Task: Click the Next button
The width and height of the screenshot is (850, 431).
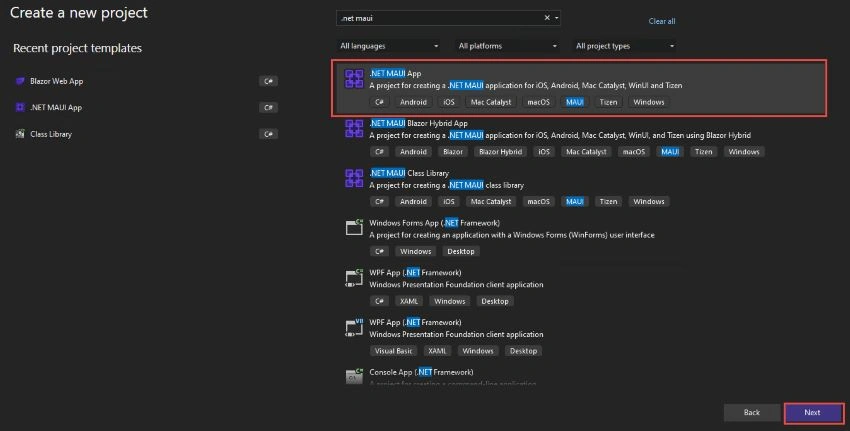Action: tap(812, 413)
